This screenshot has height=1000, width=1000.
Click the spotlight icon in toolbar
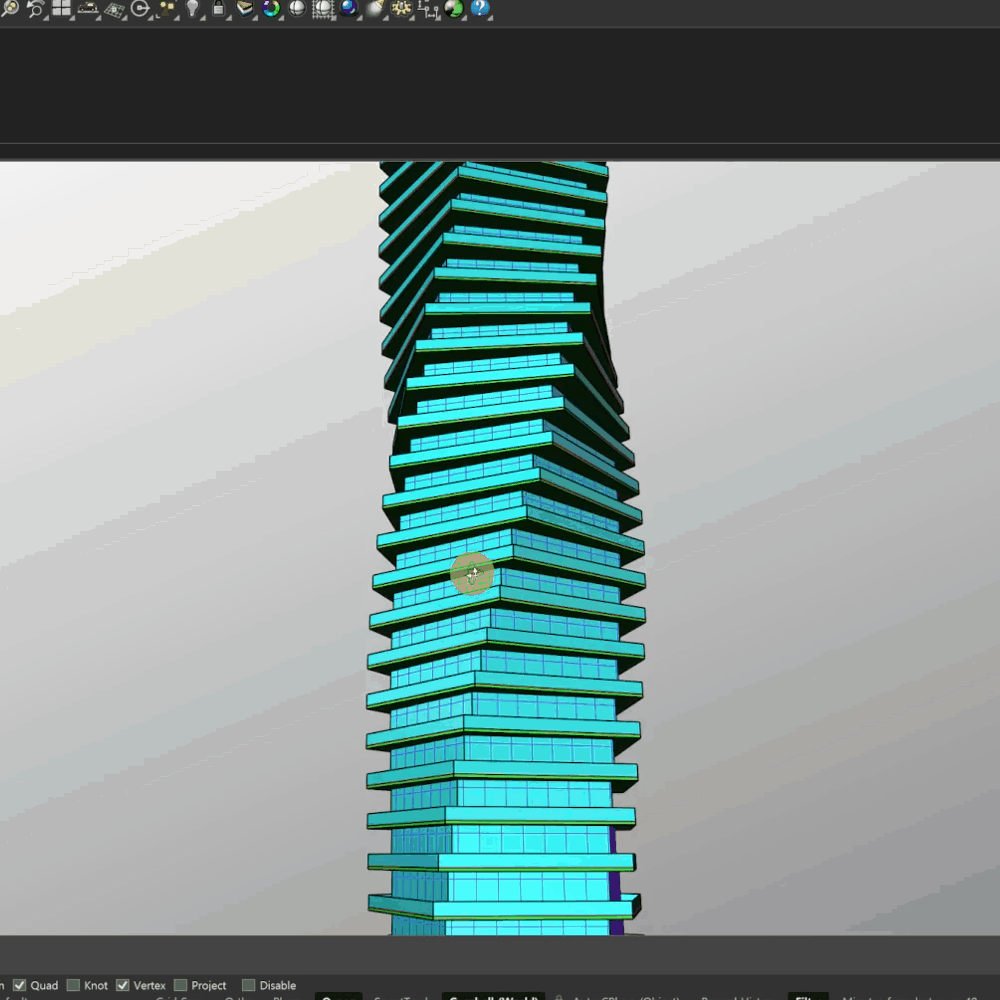click(375, 9)
